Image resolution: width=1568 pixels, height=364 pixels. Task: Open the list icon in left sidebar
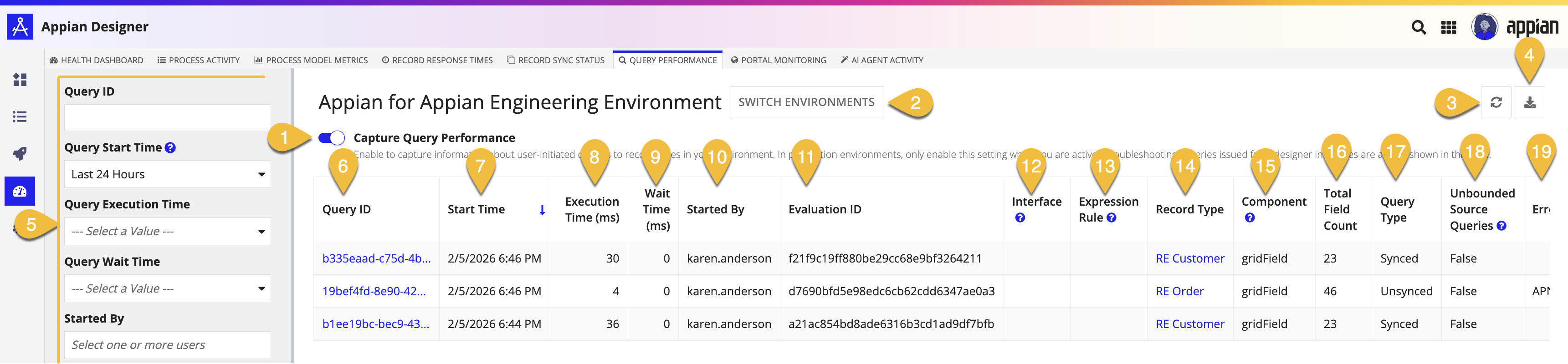[x=20, y=116]
